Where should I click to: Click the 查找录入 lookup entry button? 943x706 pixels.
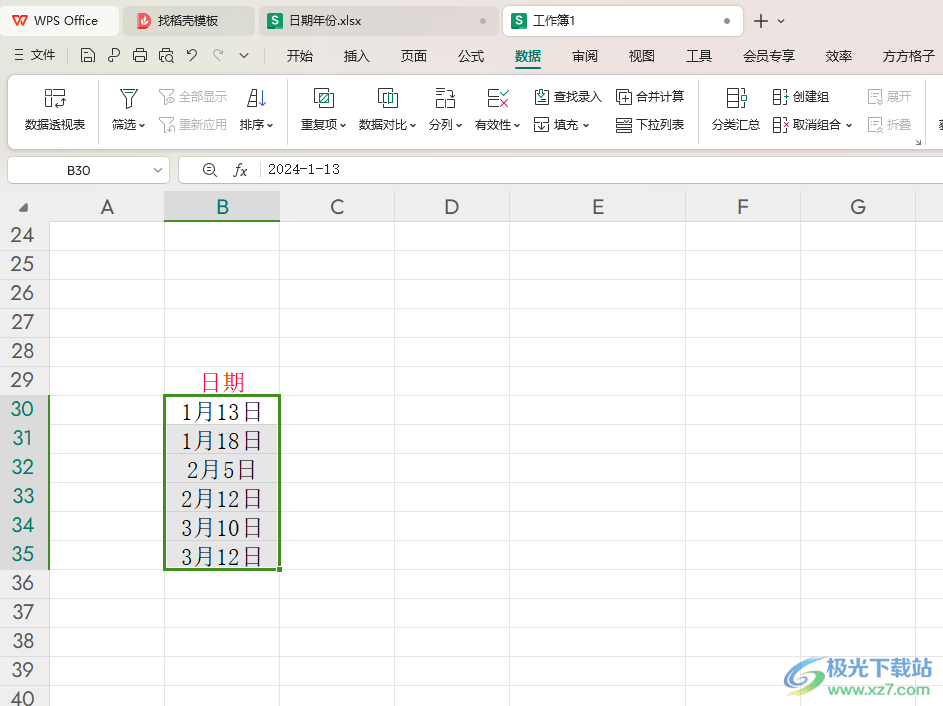(x=568, y=96)
